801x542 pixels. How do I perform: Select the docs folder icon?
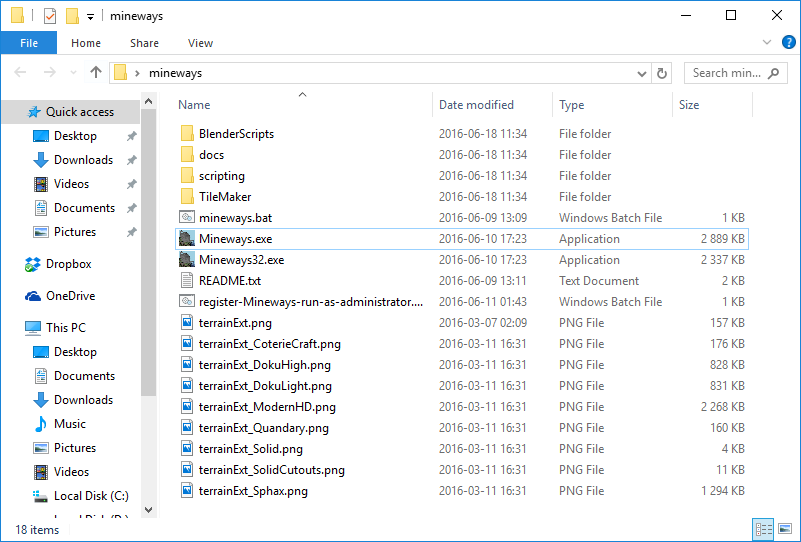(187, 155)
